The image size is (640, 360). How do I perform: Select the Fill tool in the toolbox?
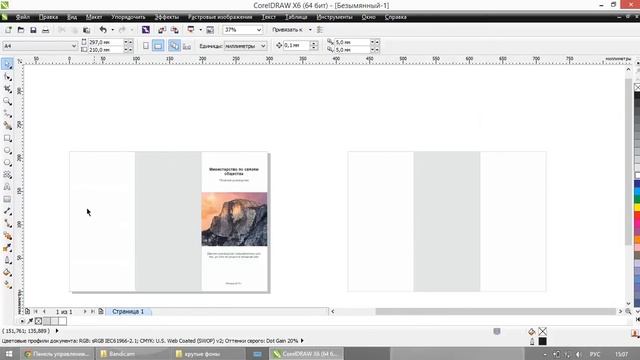(7, 273)
